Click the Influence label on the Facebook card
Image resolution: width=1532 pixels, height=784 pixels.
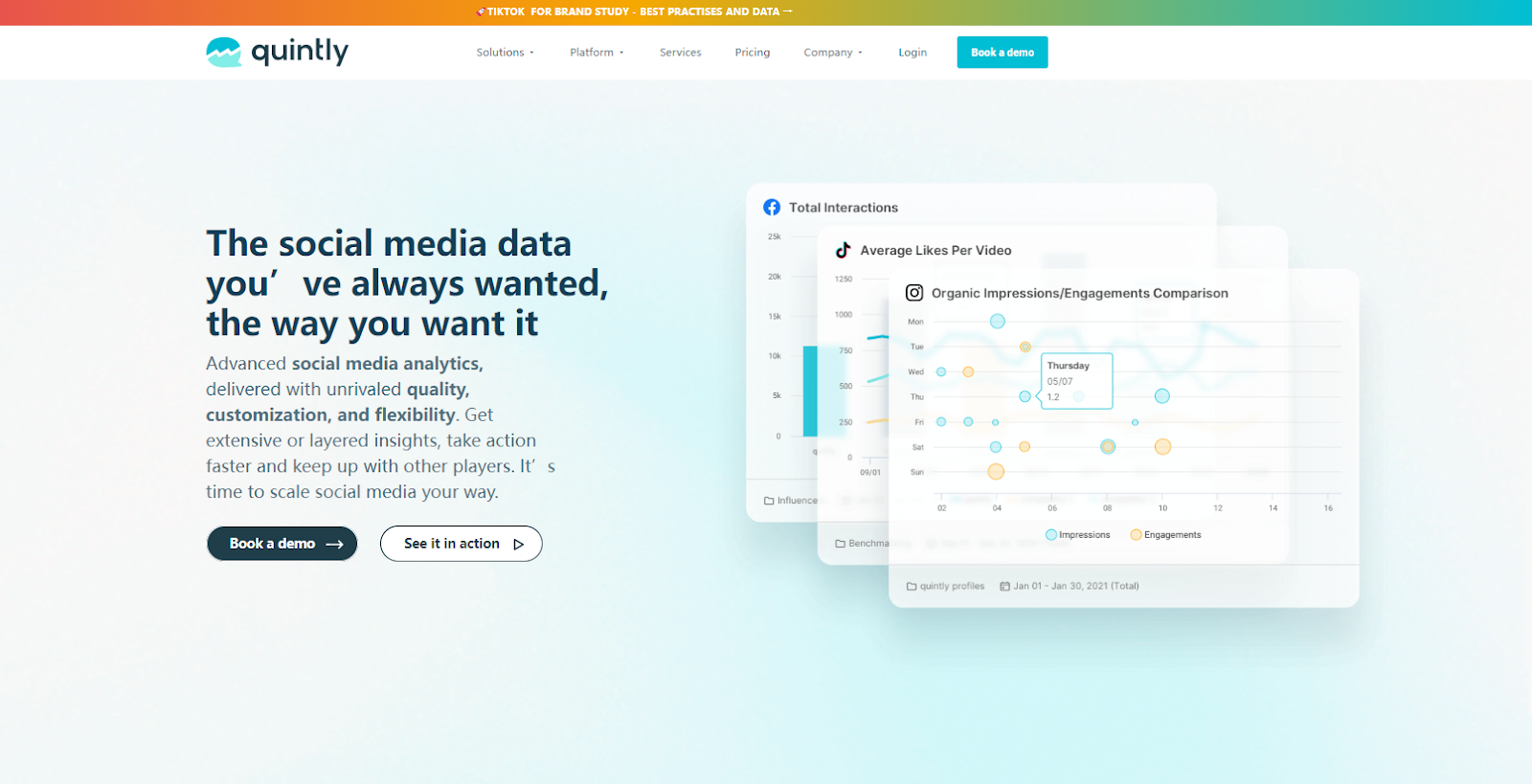coord(798,501)
